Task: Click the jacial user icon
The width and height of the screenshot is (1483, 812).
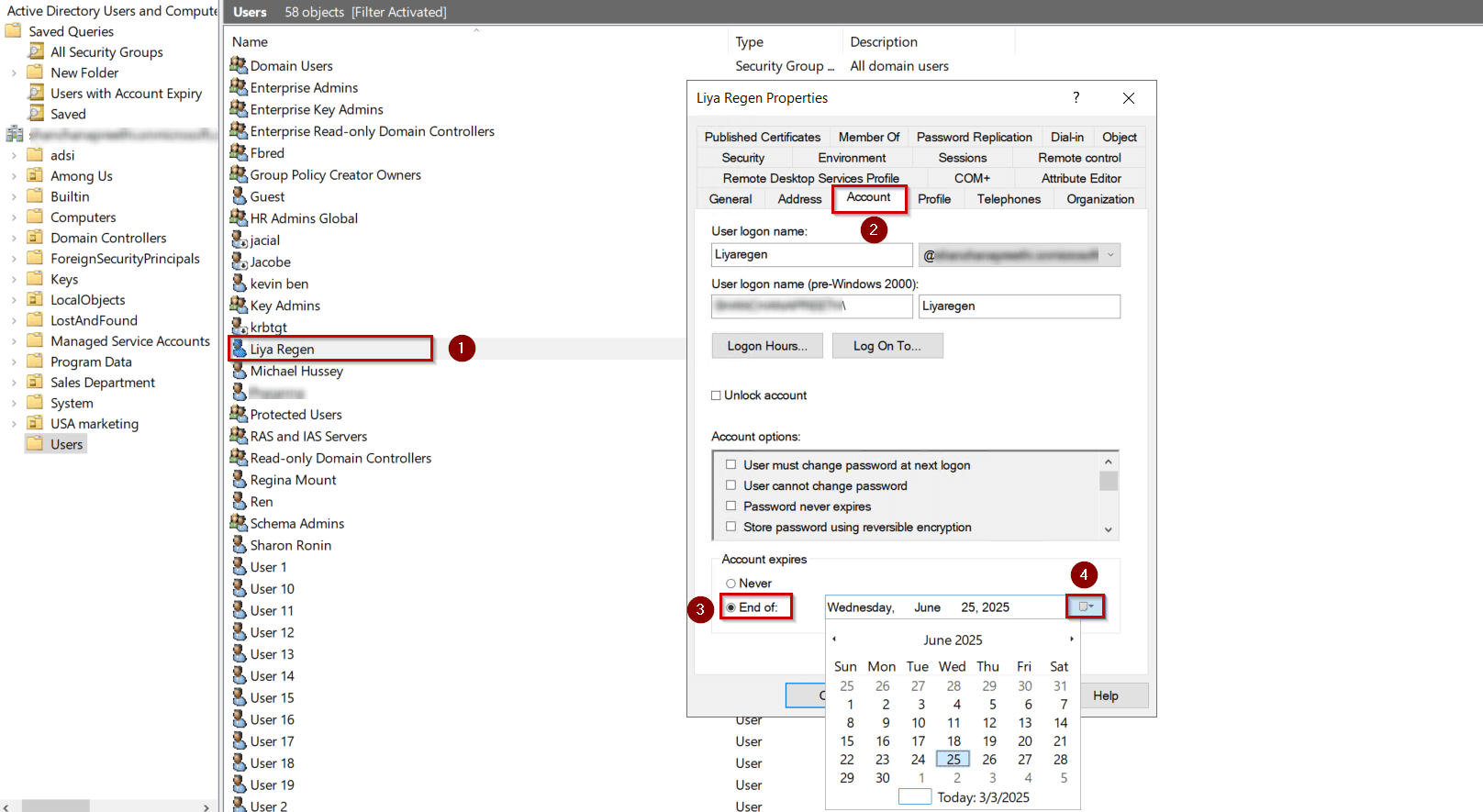Action: [239, 239]
